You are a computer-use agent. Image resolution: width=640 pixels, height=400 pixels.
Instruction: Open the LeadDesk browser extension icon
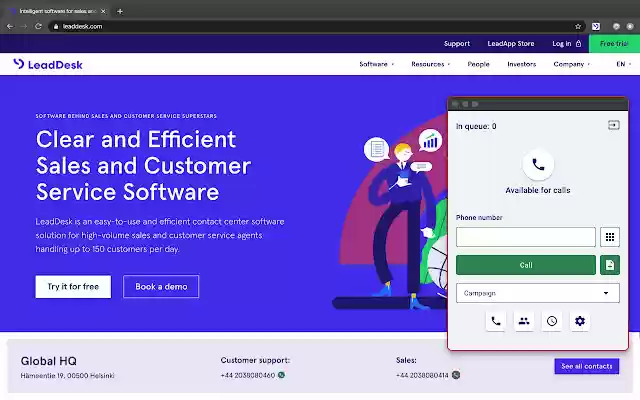click(x=596, y=27)
